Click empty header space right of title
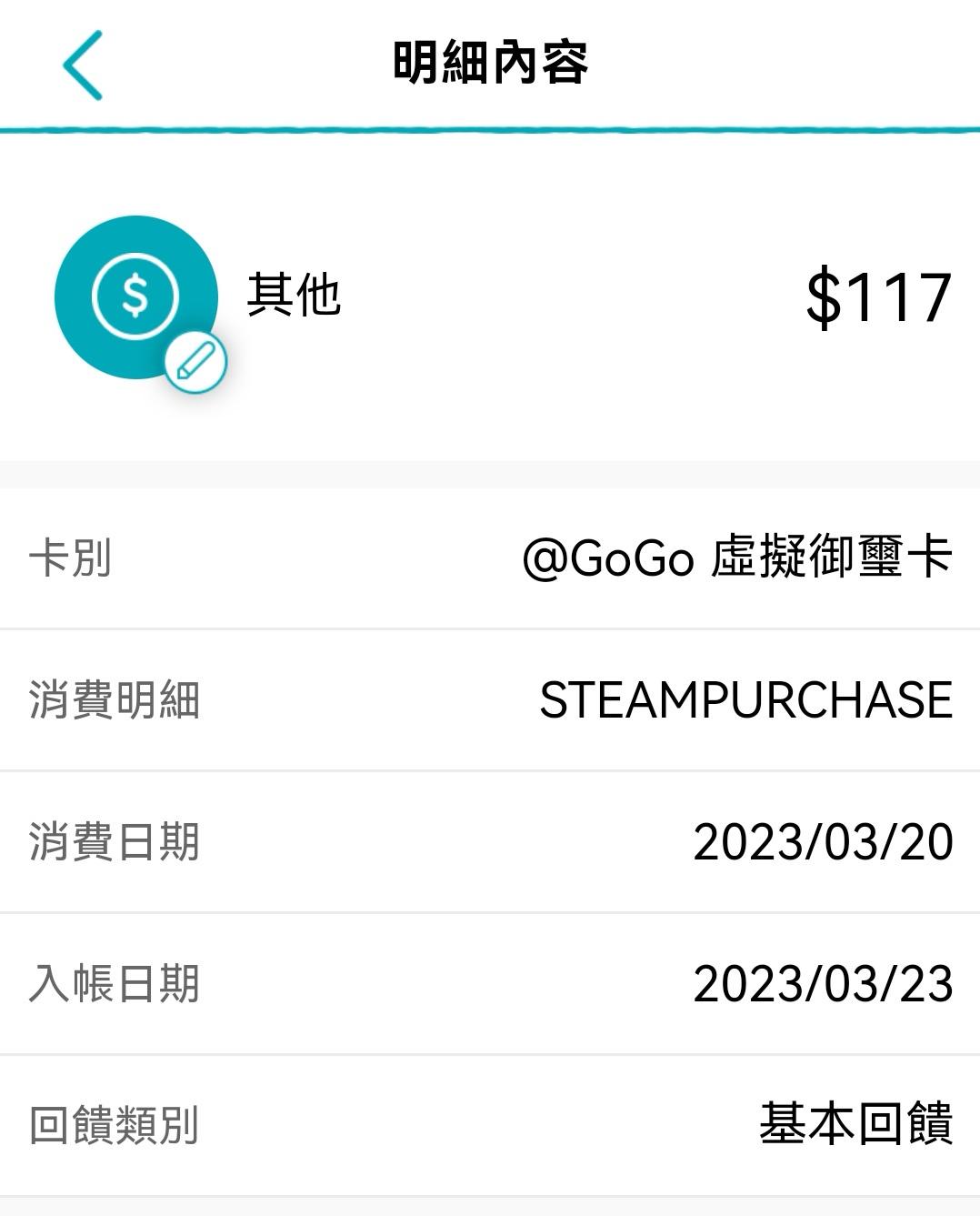Image resolution: width=980 pixels, height=1216 pixels. [x=782, y=64]
